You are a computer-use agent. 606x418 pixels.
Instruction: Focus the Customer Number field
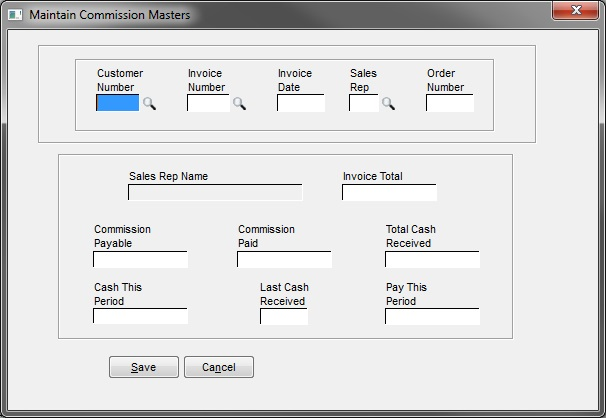point(117,103)
